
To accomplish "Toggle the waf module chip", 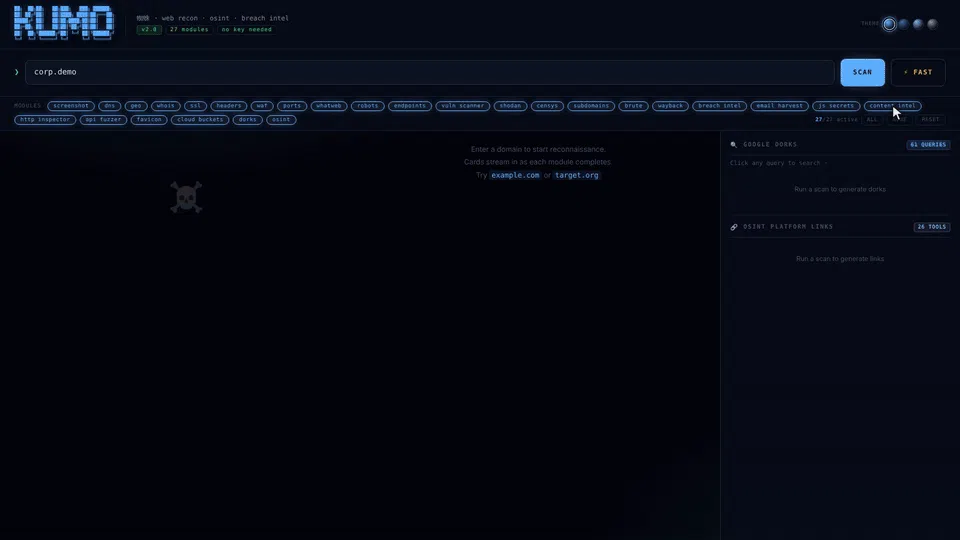I will coord(262,106).
